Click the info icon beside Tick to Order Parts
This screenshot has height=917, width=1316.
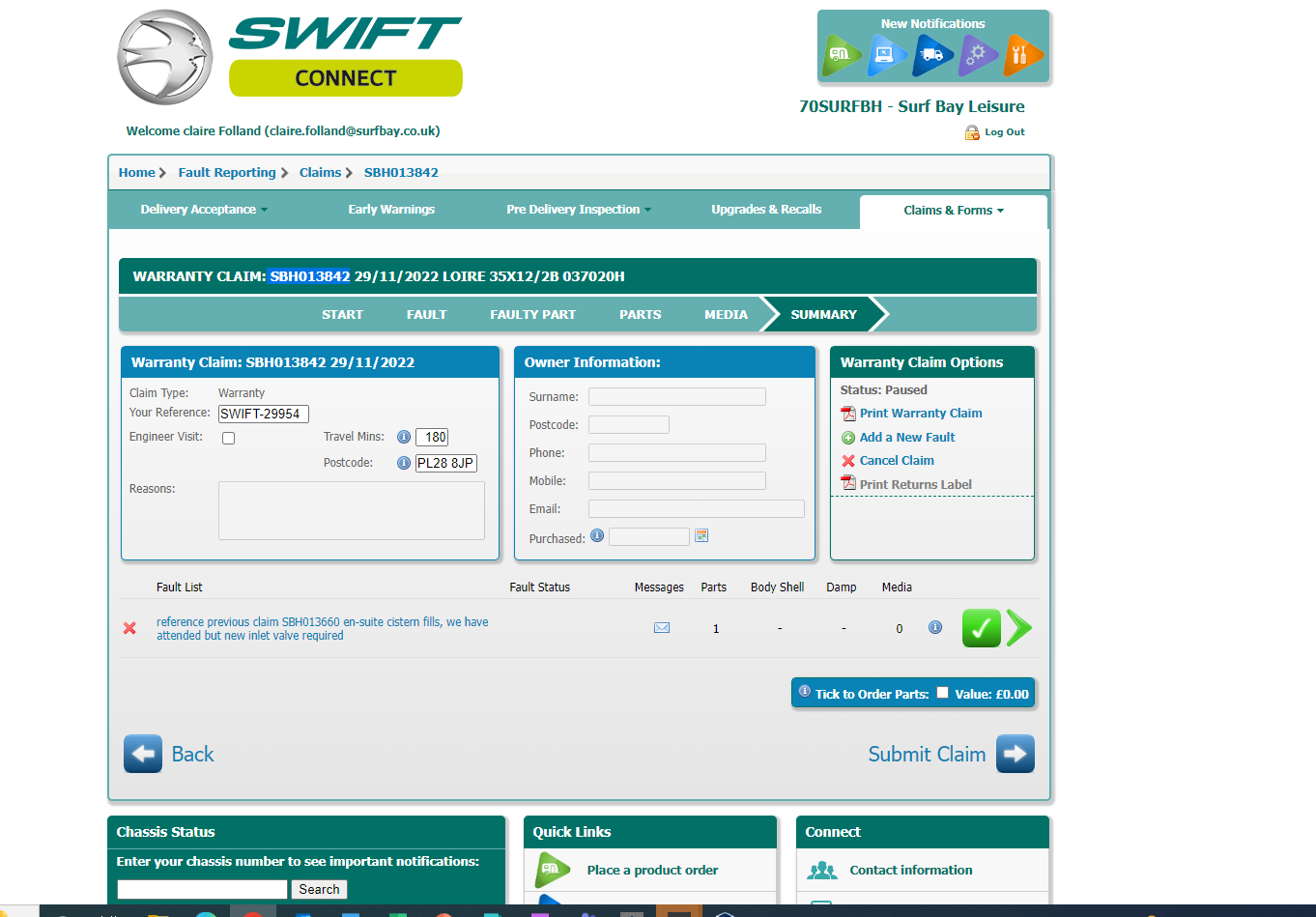coord(804,691)
